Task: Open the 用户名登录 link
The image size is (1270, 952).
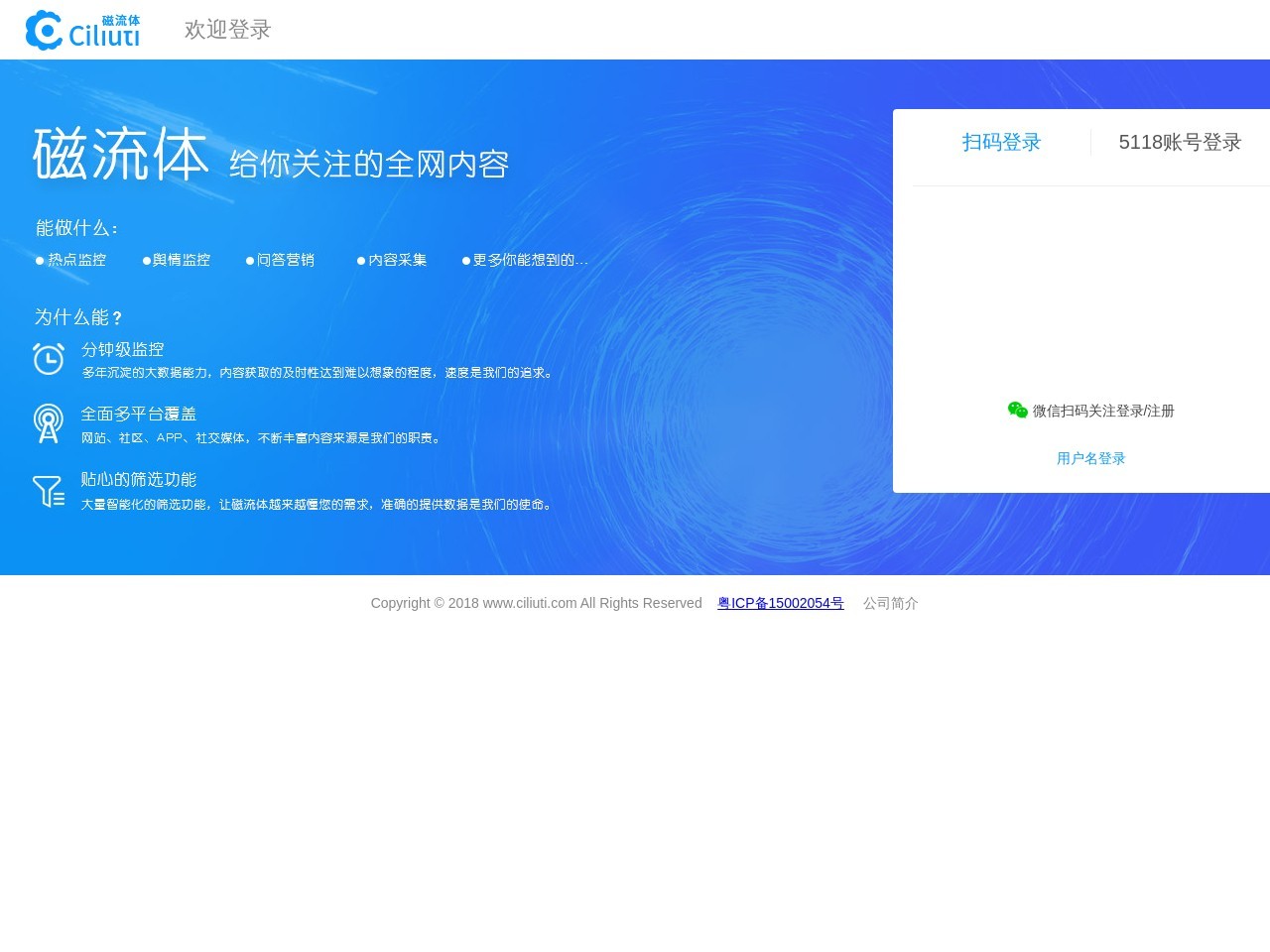Action: (1091, 458)
